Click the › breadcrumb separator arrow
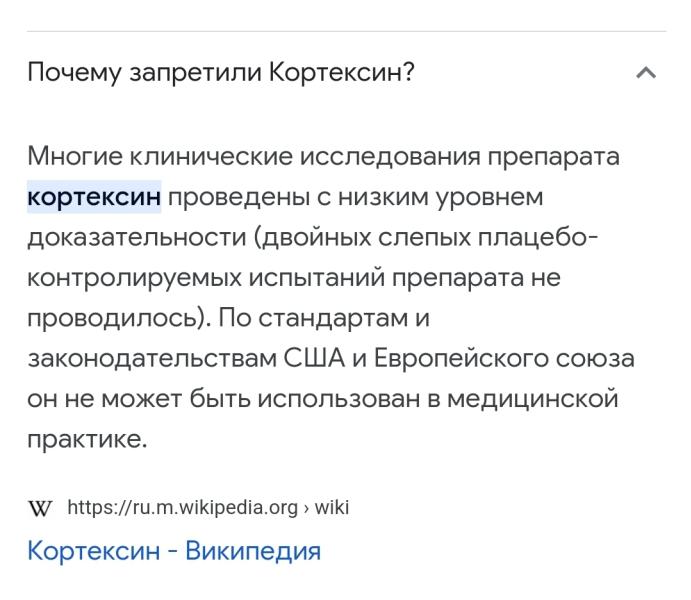Viewport: 691px width, 600px height. tap(306, 508)
